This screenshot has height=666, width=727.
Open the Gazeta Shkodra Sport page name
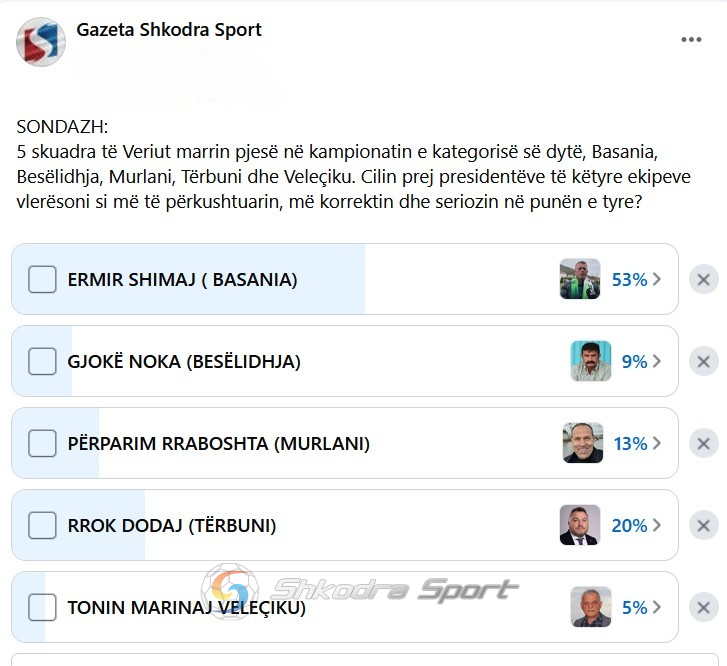169,30
